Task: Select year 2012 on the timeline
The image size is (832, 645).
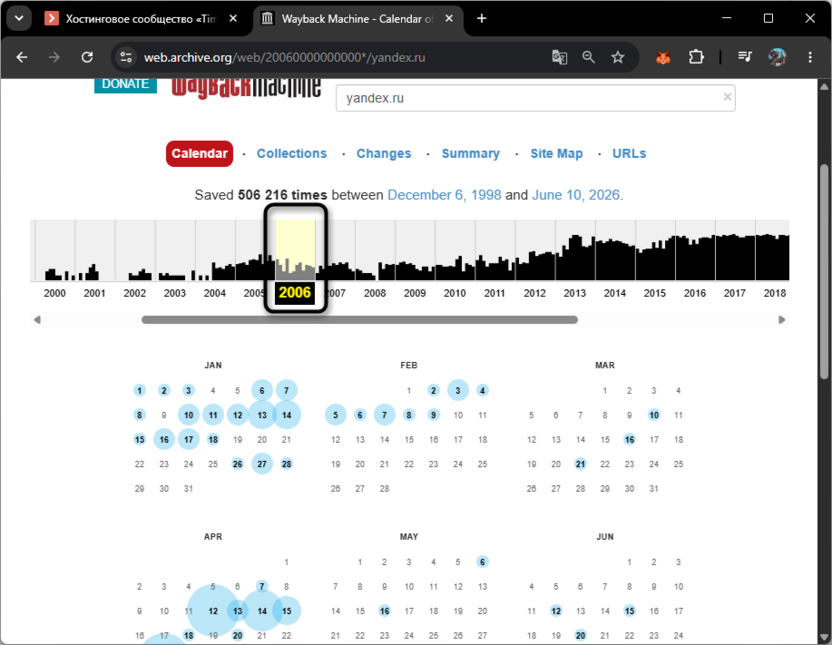Action: (x=534, y=293)
